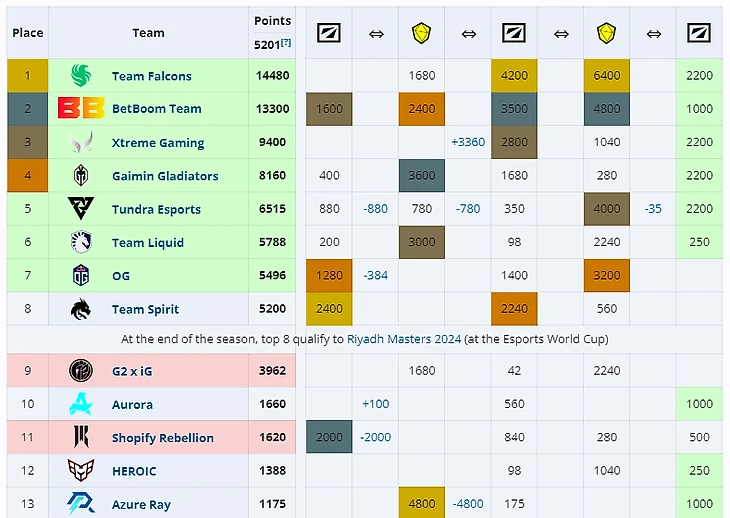Click transfer arrows icon above -384 column
Screen dimensions: 730x518
[x=376, y=34]
